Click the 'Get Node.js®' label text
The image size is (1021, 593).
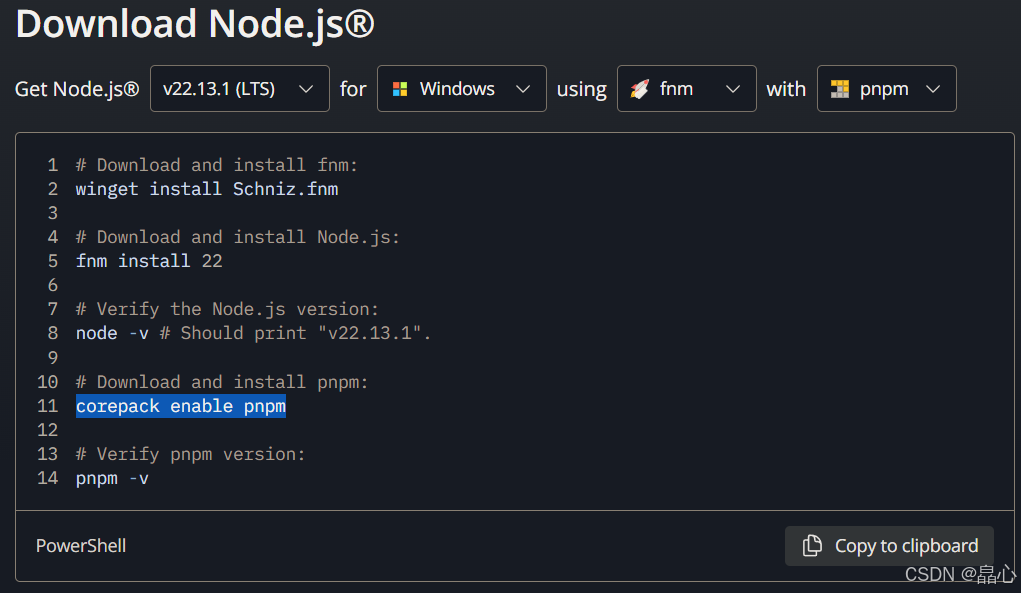[x=77, y=89]
